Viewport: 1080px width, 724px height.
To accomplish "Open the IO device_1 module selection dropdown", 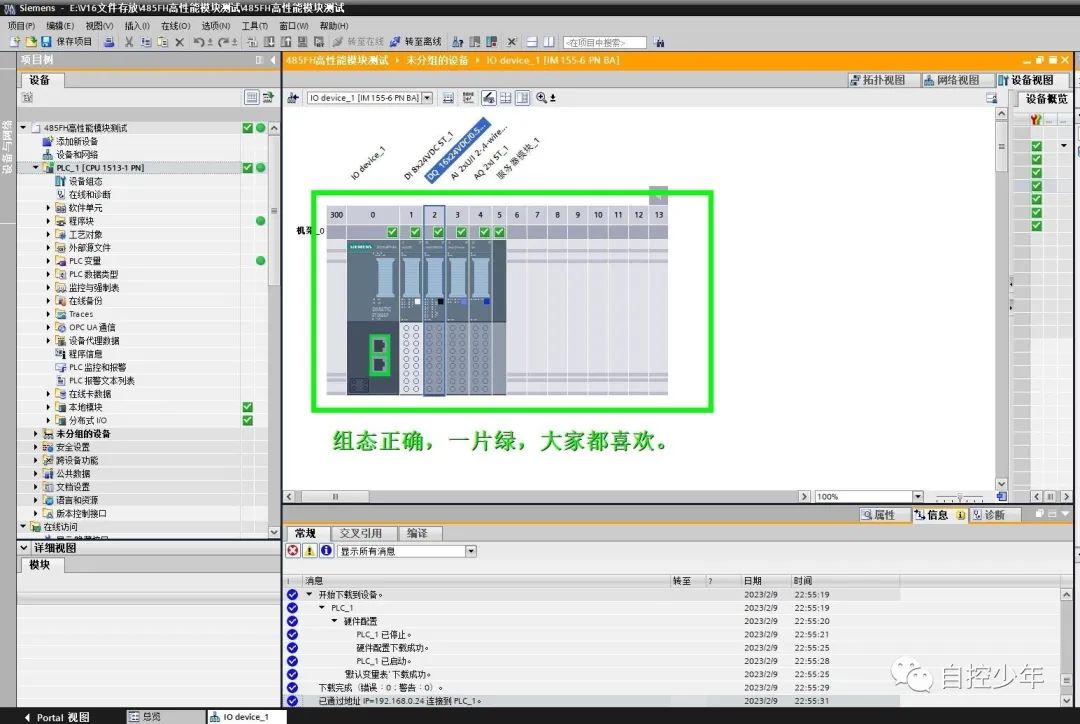I will (x=426, y=97).
